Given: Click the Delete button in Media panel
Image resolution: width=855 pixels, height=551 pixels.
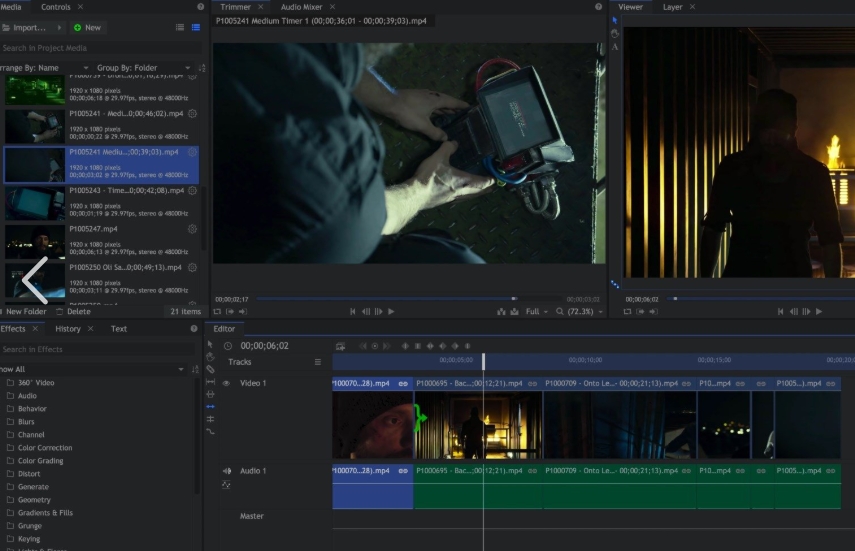Looking at the screenshot, I should pyautogui.click(x=73, y=312).
